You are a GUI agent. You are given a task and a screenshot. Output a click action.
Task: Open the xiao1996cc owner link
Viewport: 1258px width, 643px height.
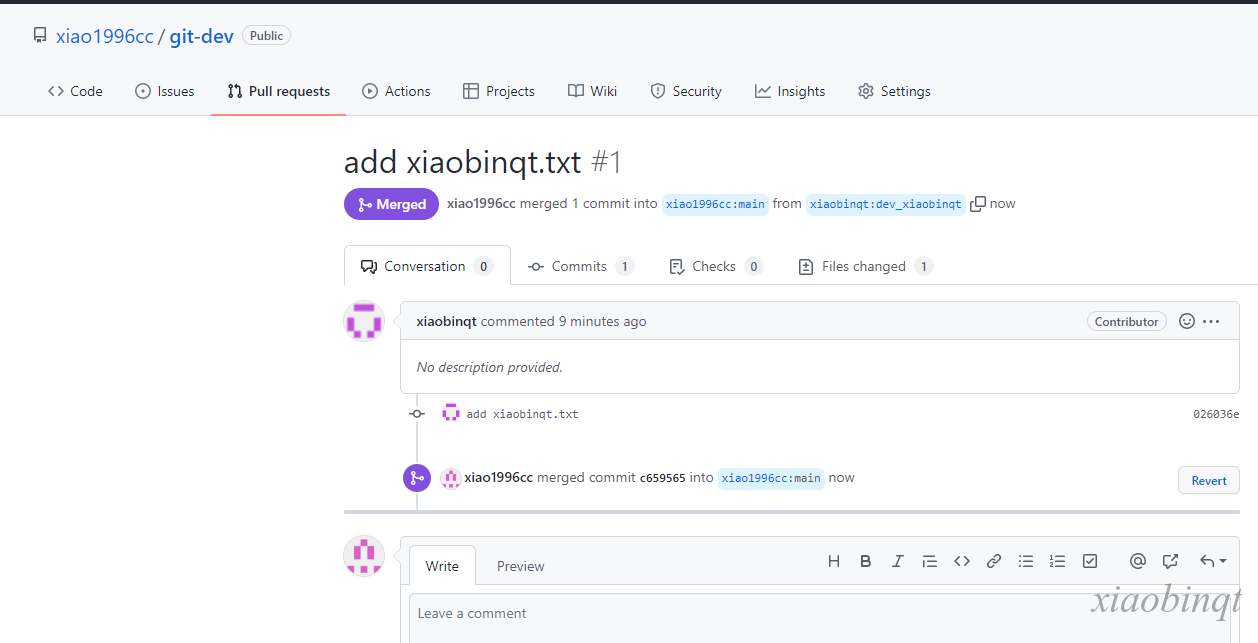105,36
